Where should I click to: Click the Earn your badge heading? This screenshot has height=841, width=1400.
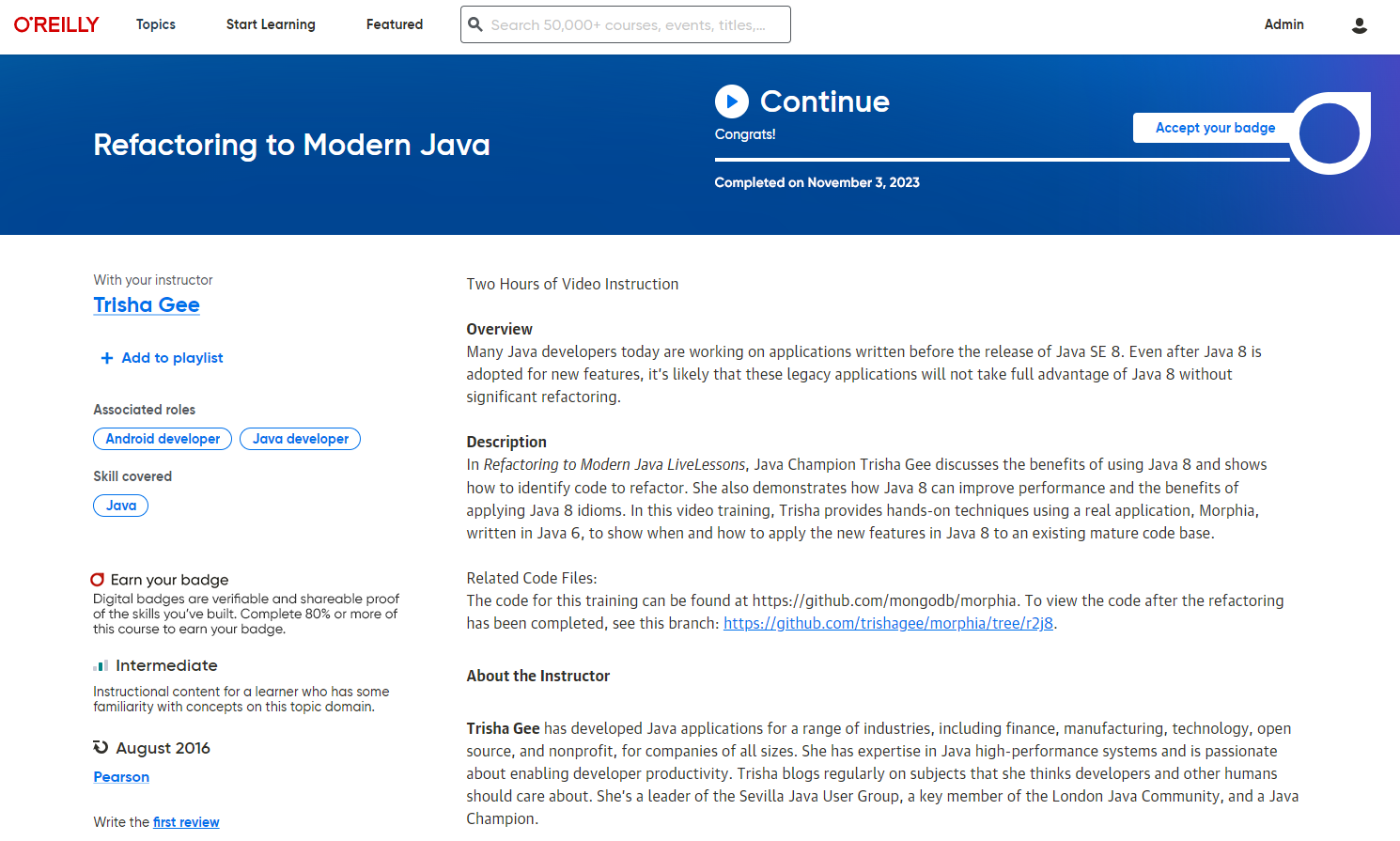tap(169, 580)
